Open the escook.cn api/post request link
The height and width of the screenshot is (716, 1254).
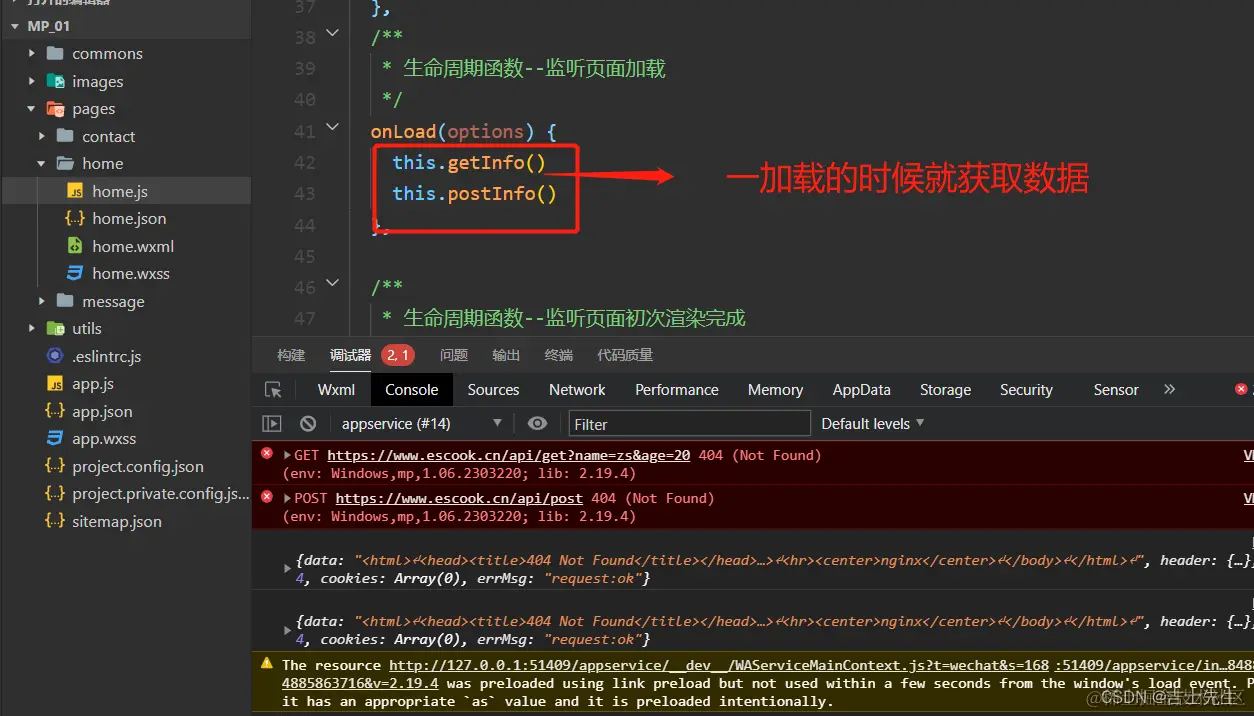point(459,498)
